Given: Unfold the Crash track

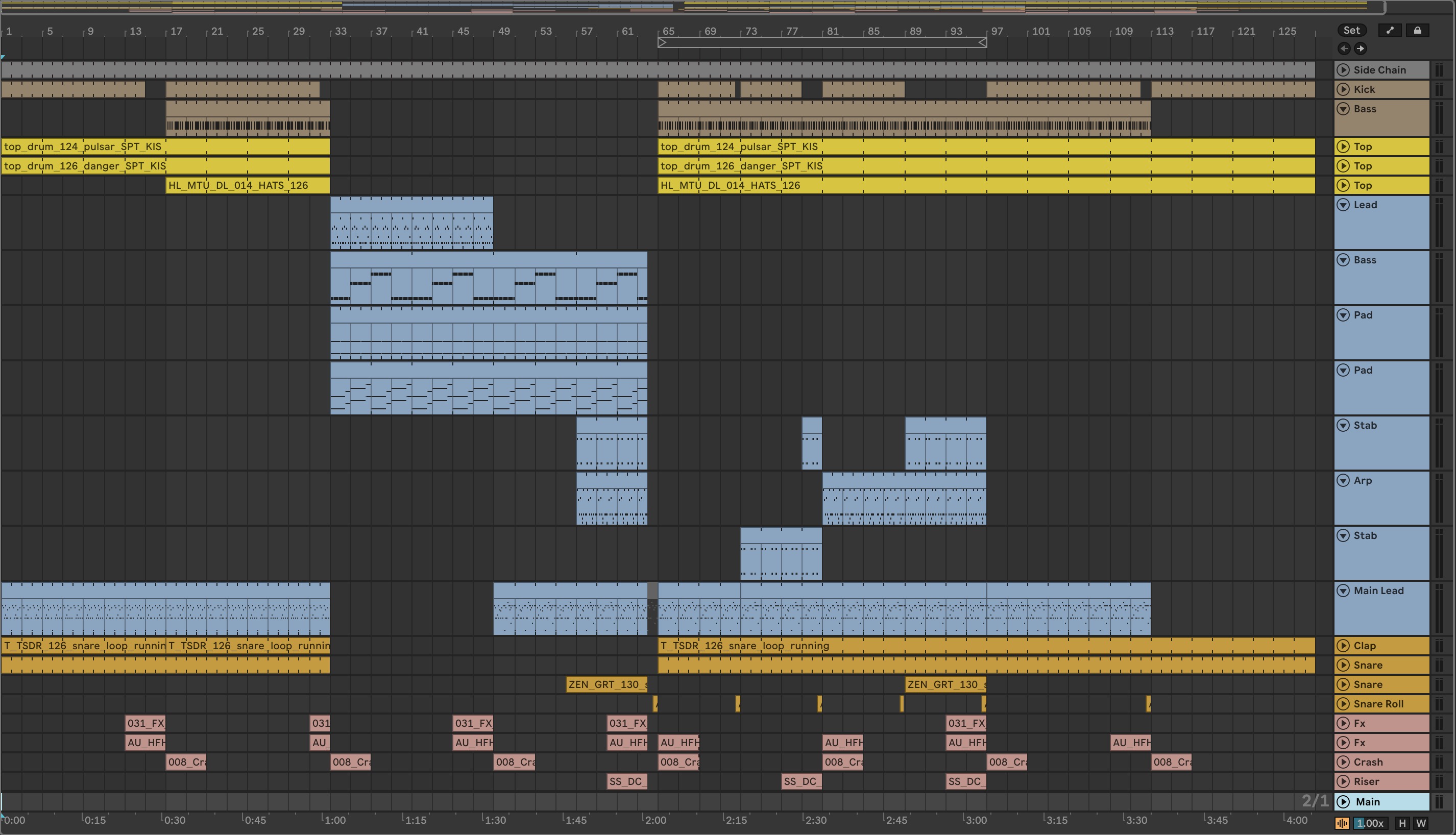Looking at the screenshot, I should tap(1343, 762).
